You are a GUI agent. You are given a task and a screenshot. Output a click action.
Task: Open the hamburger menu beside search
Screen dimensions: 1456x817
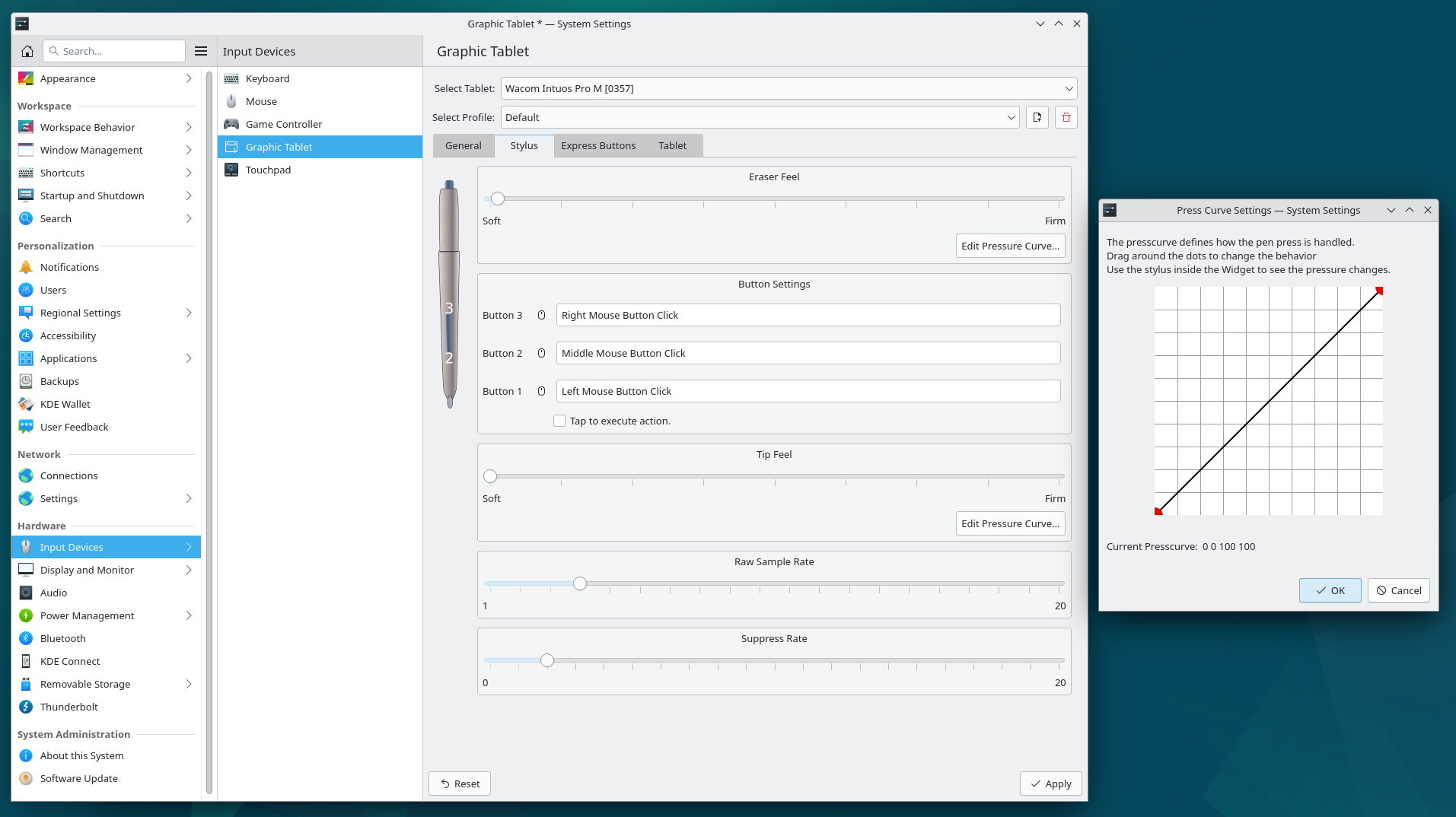point(201,51)
